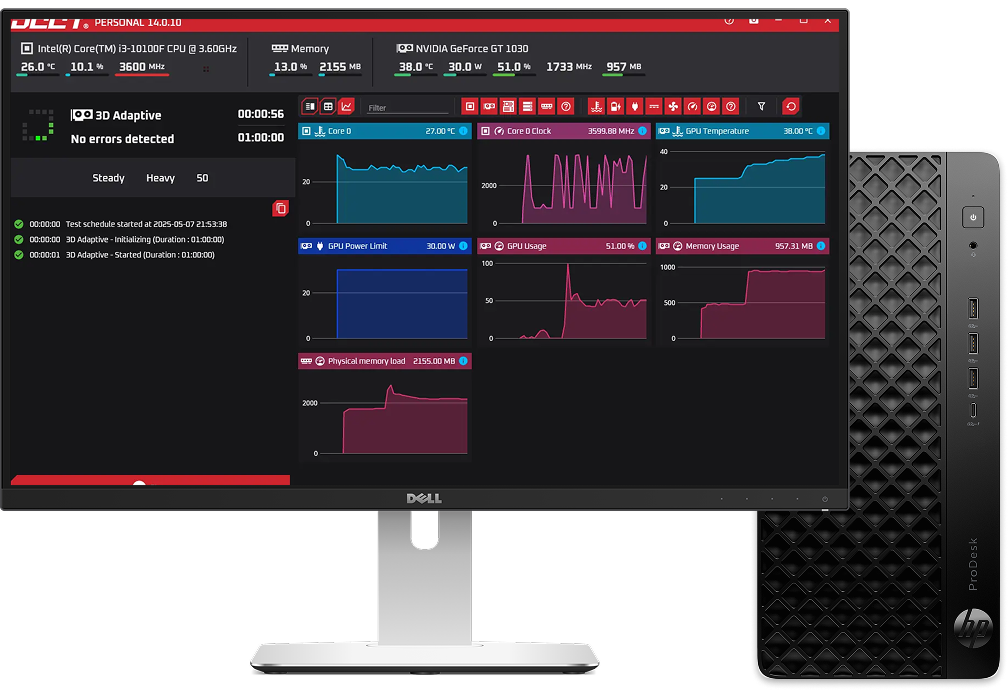Click the CPU frequency 3600 MHz value

tap(142, 67)
